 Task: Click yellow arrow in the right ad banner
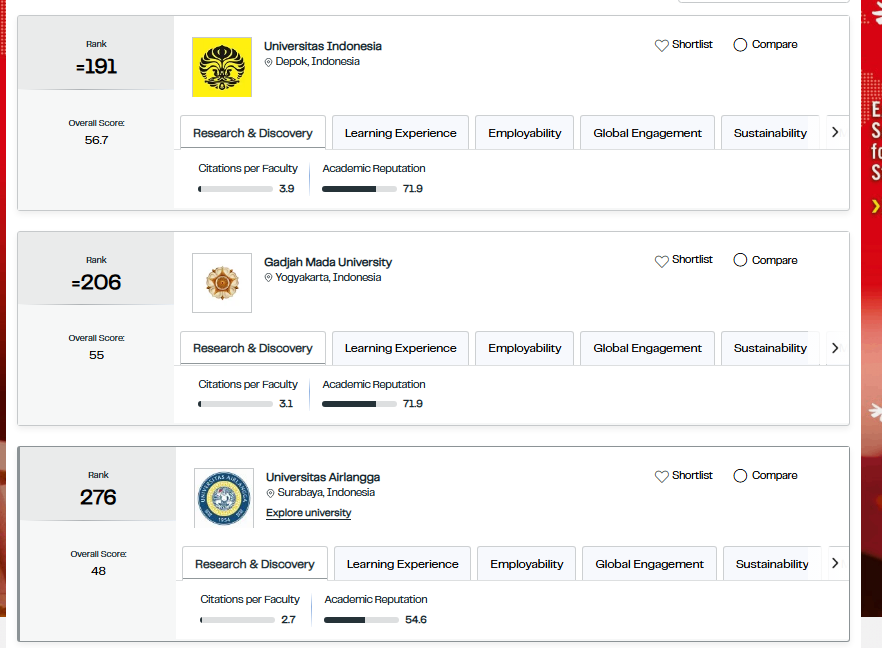[x=876, y=206]
